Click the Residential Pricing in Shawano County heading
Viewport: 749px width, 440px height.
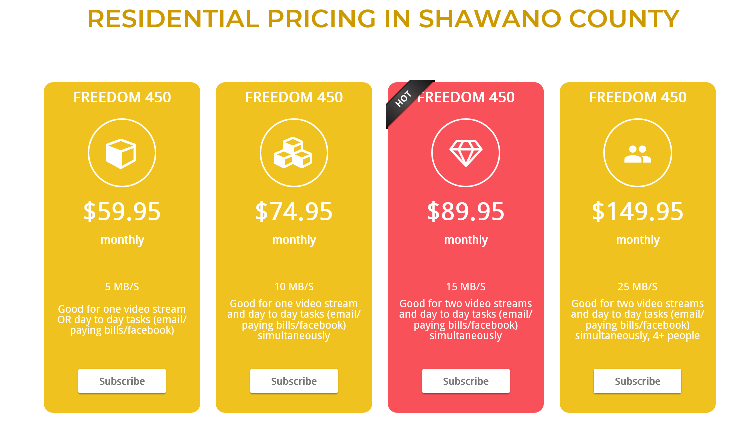click(x=383, y=19)
